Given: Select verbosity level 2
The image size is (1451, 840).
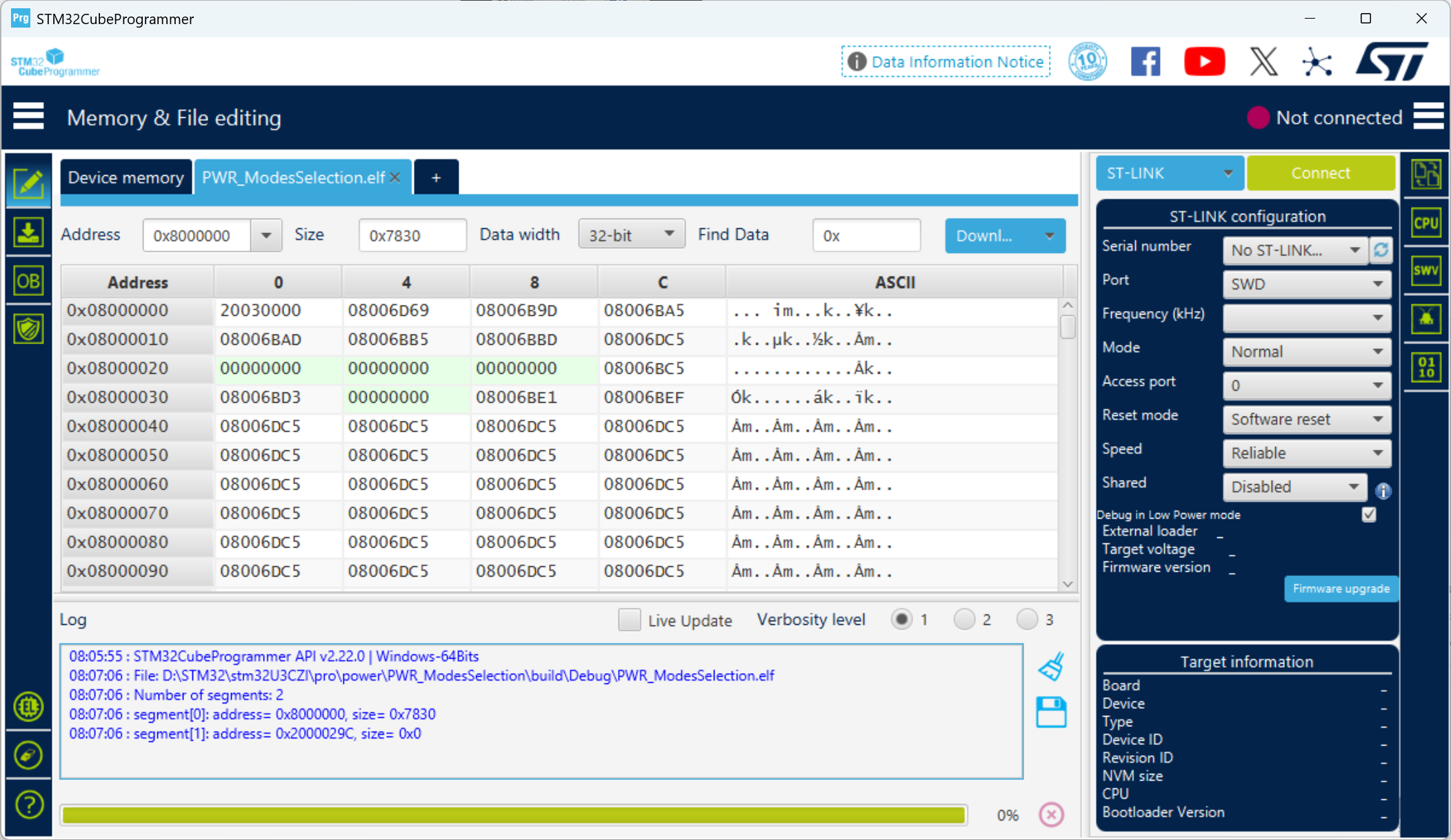Looking at the screenshot, I should tap(964, 619).
